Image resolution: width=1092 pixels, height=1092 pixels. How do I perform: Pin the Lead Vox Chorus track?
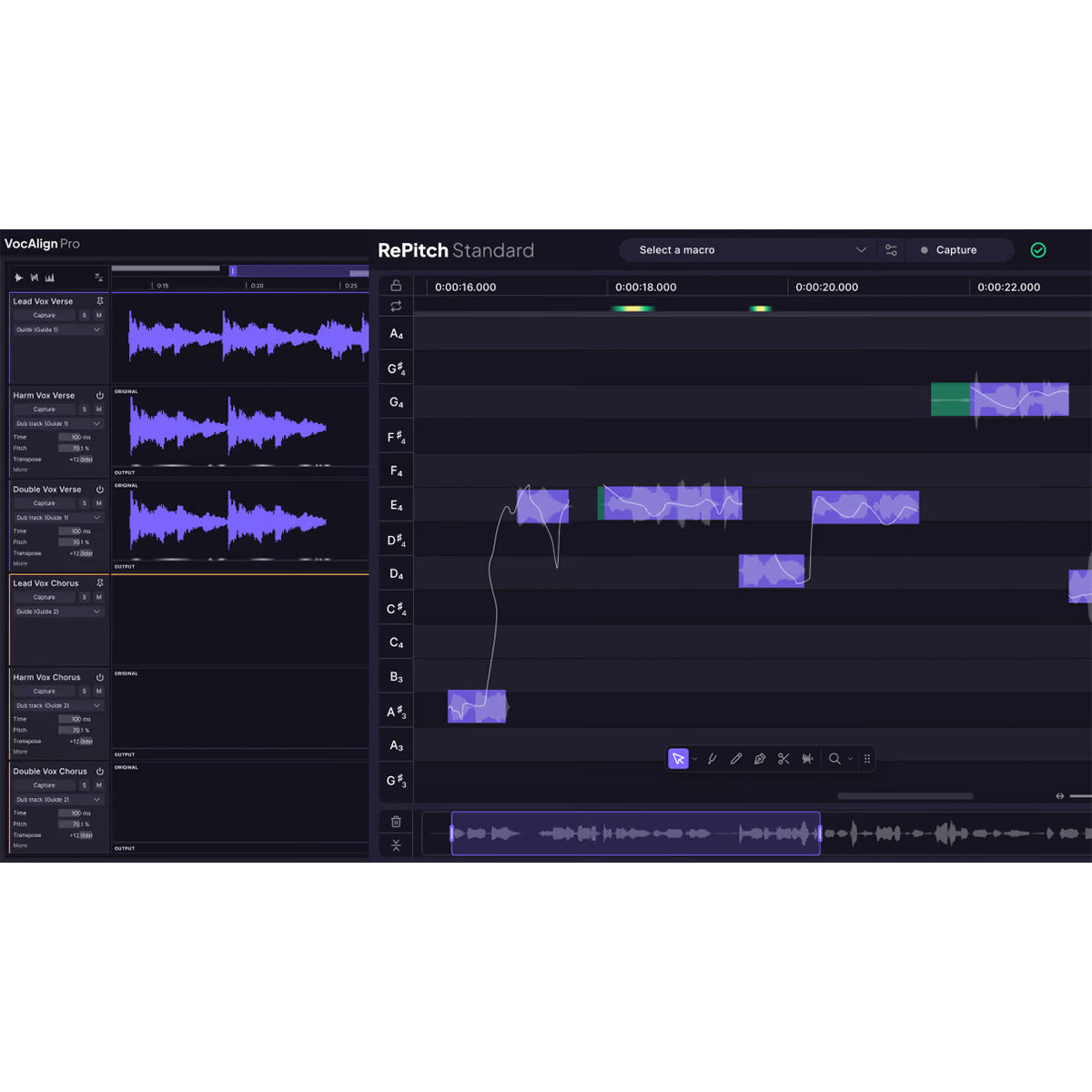99,583
